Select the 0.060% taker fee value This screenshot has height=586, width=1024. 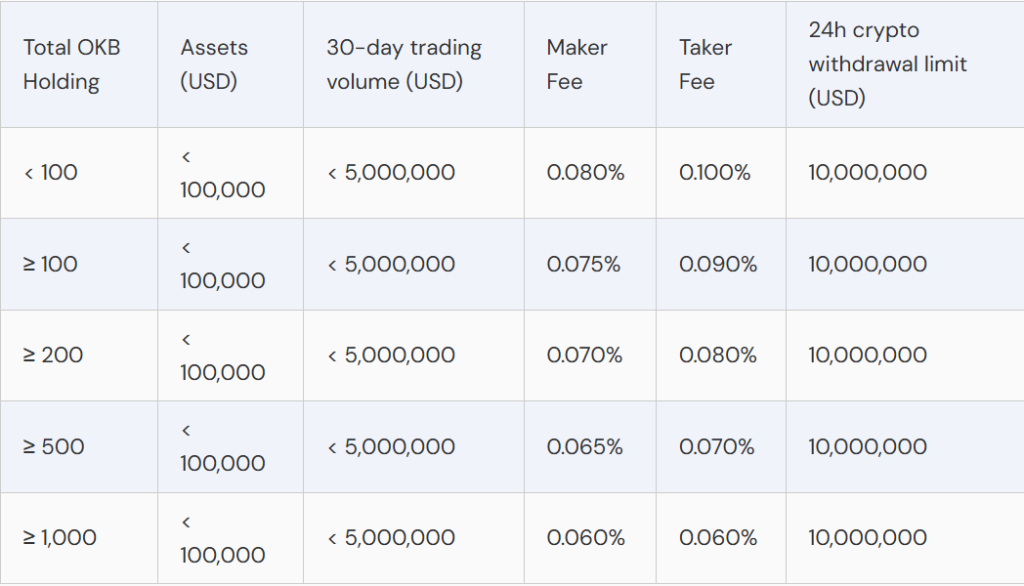[x=718, y=538]
